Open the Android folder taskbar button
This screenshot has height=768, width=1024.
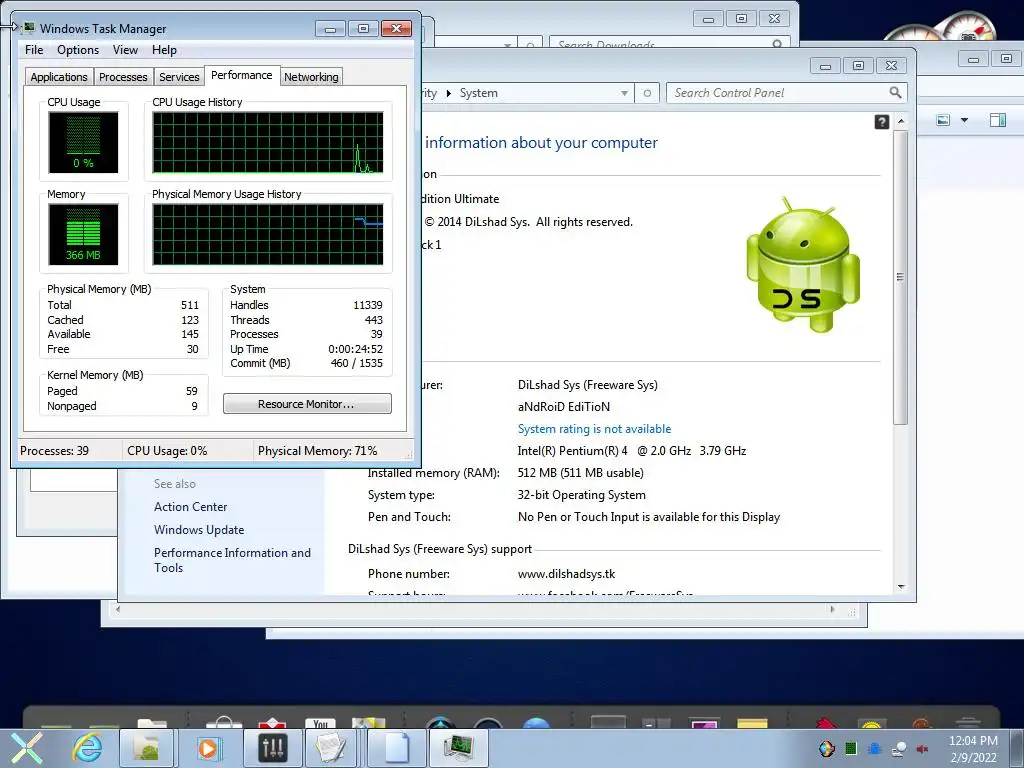147,748
